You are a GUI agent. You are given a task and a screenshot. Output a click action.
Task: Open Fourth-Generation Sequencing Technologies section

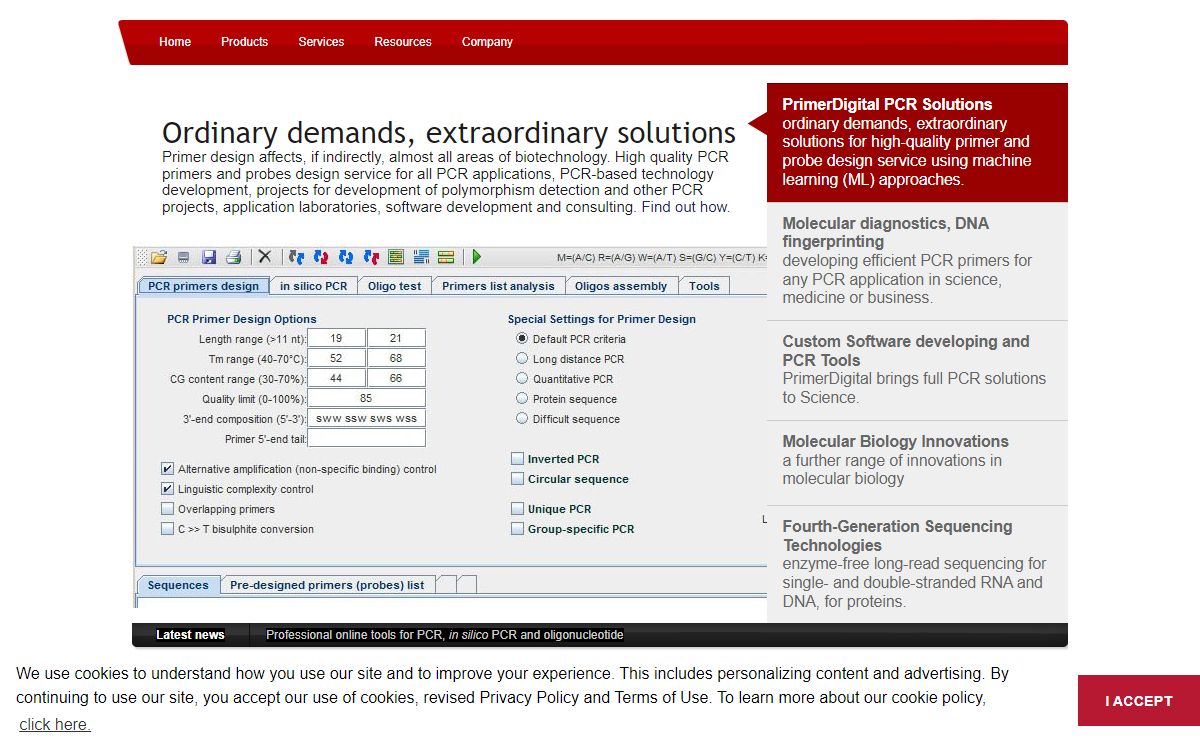[917, 564]
